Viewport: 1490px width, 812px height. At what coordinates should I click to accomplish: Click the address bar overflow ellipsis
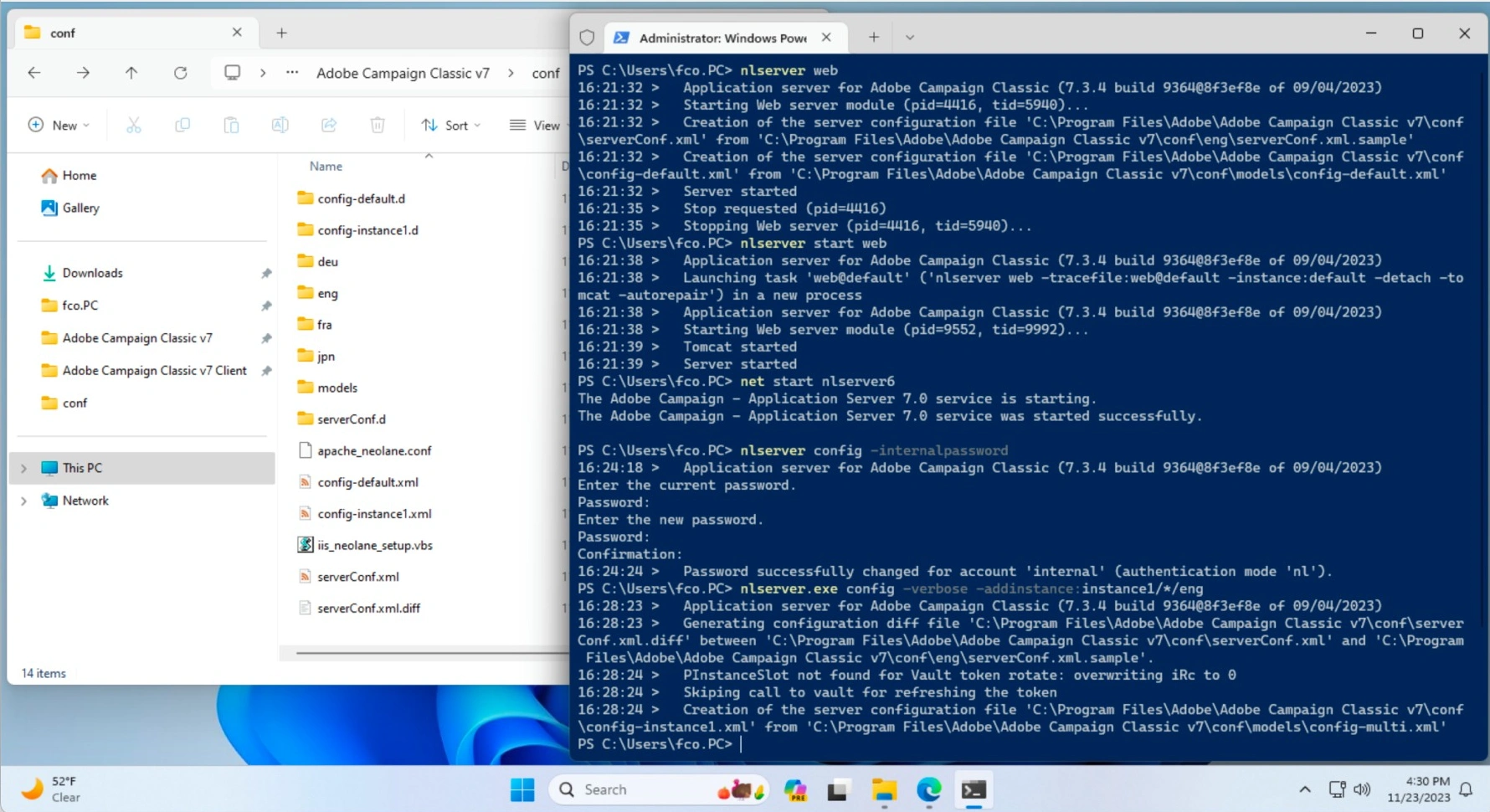tap(292, 73)
